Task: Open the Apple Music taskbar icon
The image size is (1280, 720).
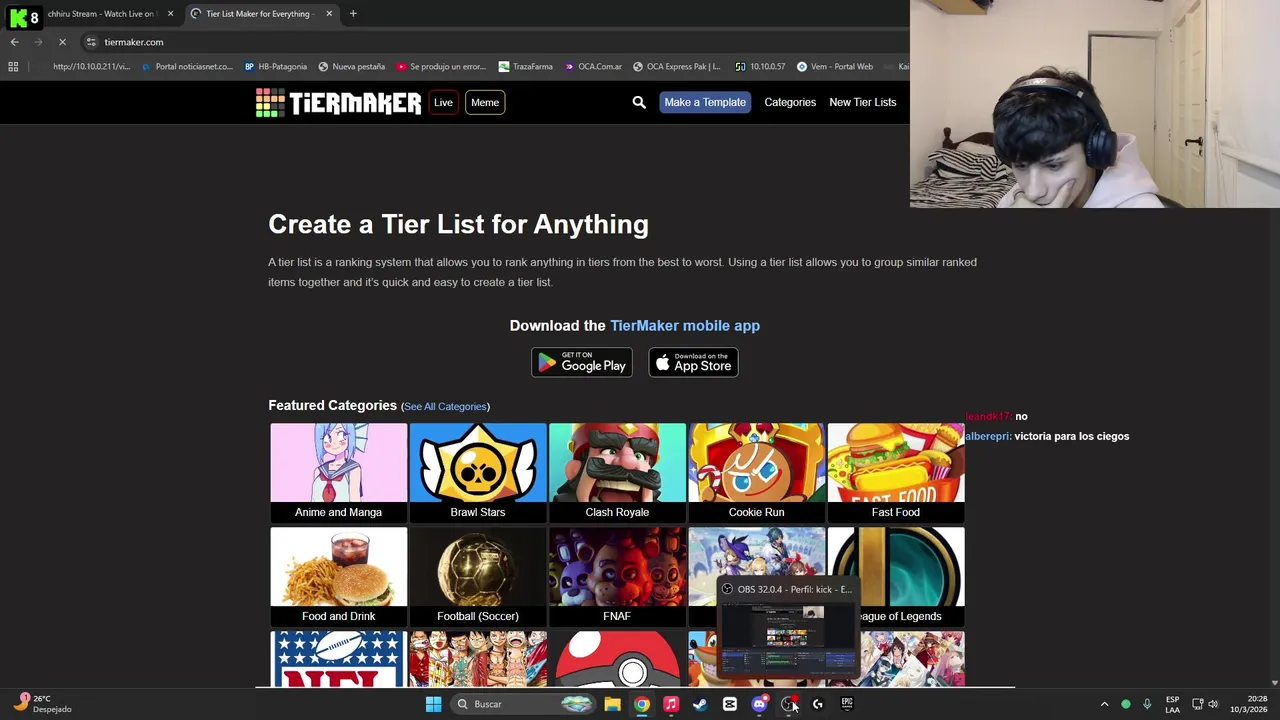Action: pos(671,704)
